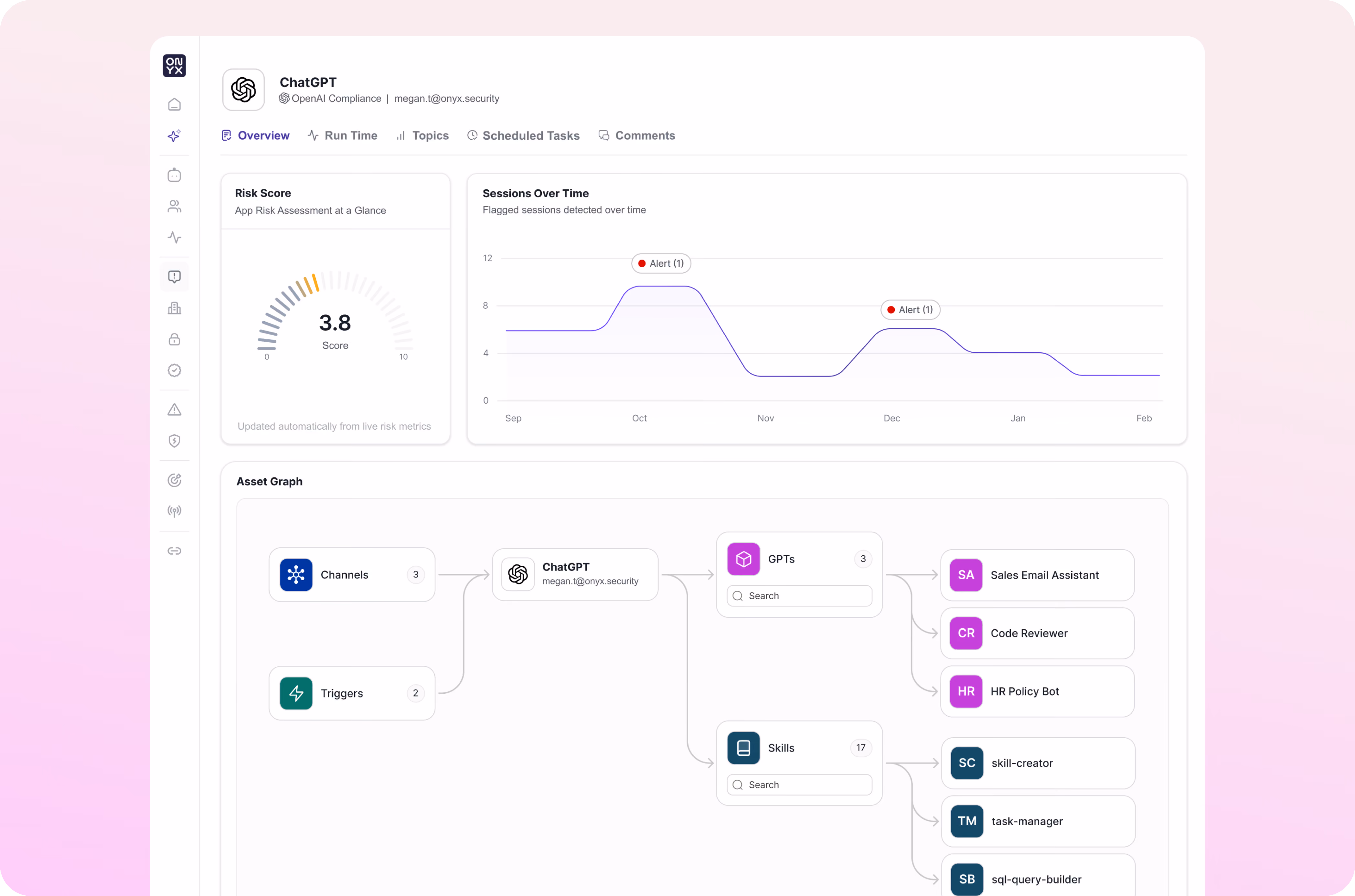Open the padlock icon in the sidebar
This screenshot has width=1355, height=896.
pyautogui.click(x=174, y=339)
